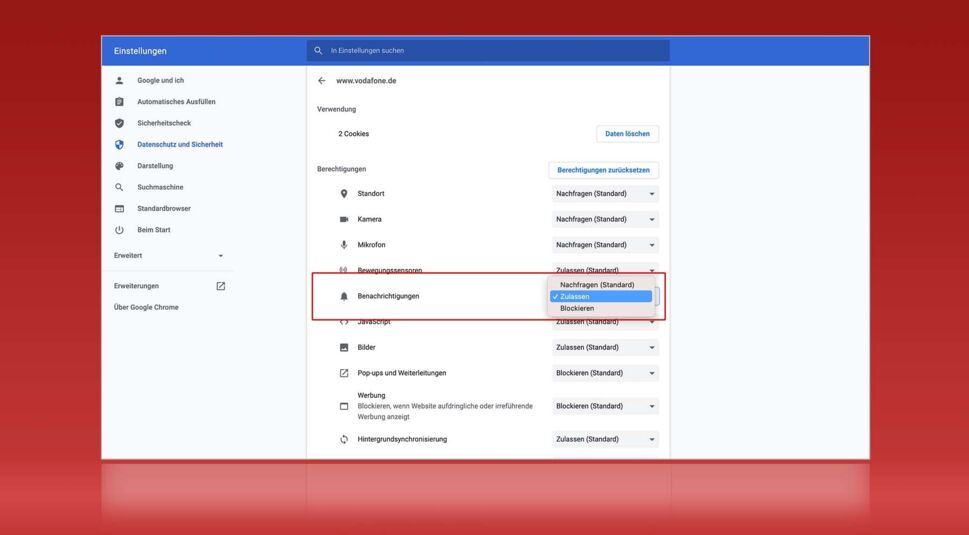Click the browser window icon for Standardbrowser
This screenshot has height=535, width=969.
point(119,209)
